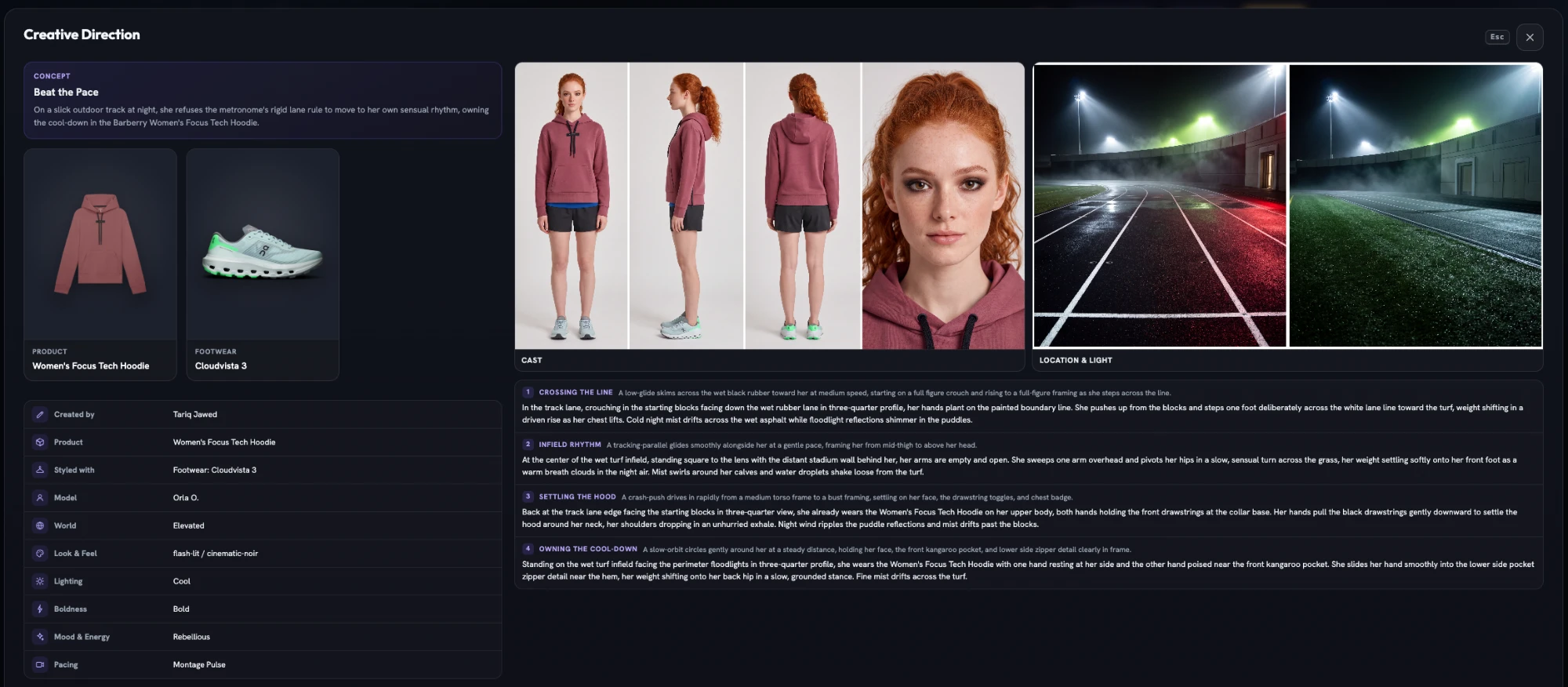Click the Bold boldness value
Viewport: 1568px width, 687px height.
(181, 609)
